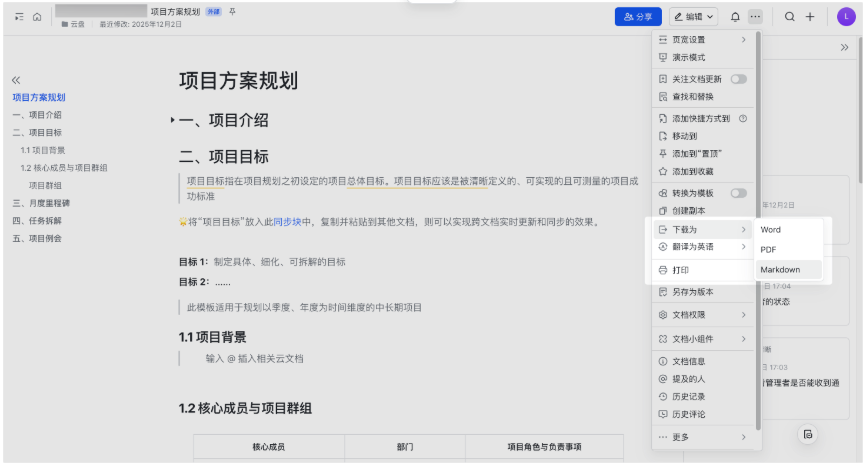
Task: Collapse right panel with double-right chevron
Action: [x=844, y=47]
